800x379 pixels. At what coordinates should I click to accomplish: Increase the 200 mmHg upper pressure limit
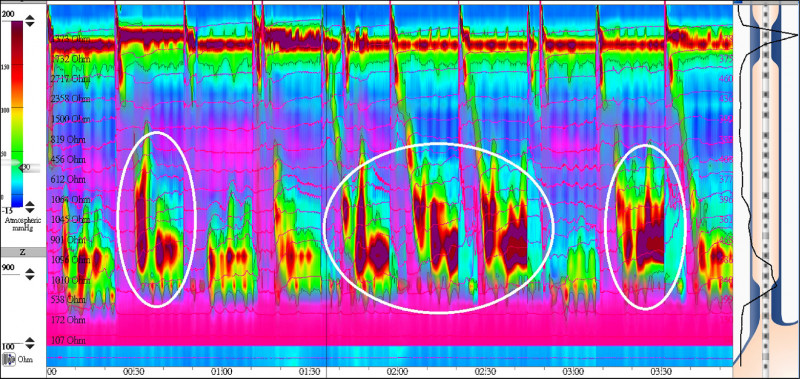pos(30,18)
